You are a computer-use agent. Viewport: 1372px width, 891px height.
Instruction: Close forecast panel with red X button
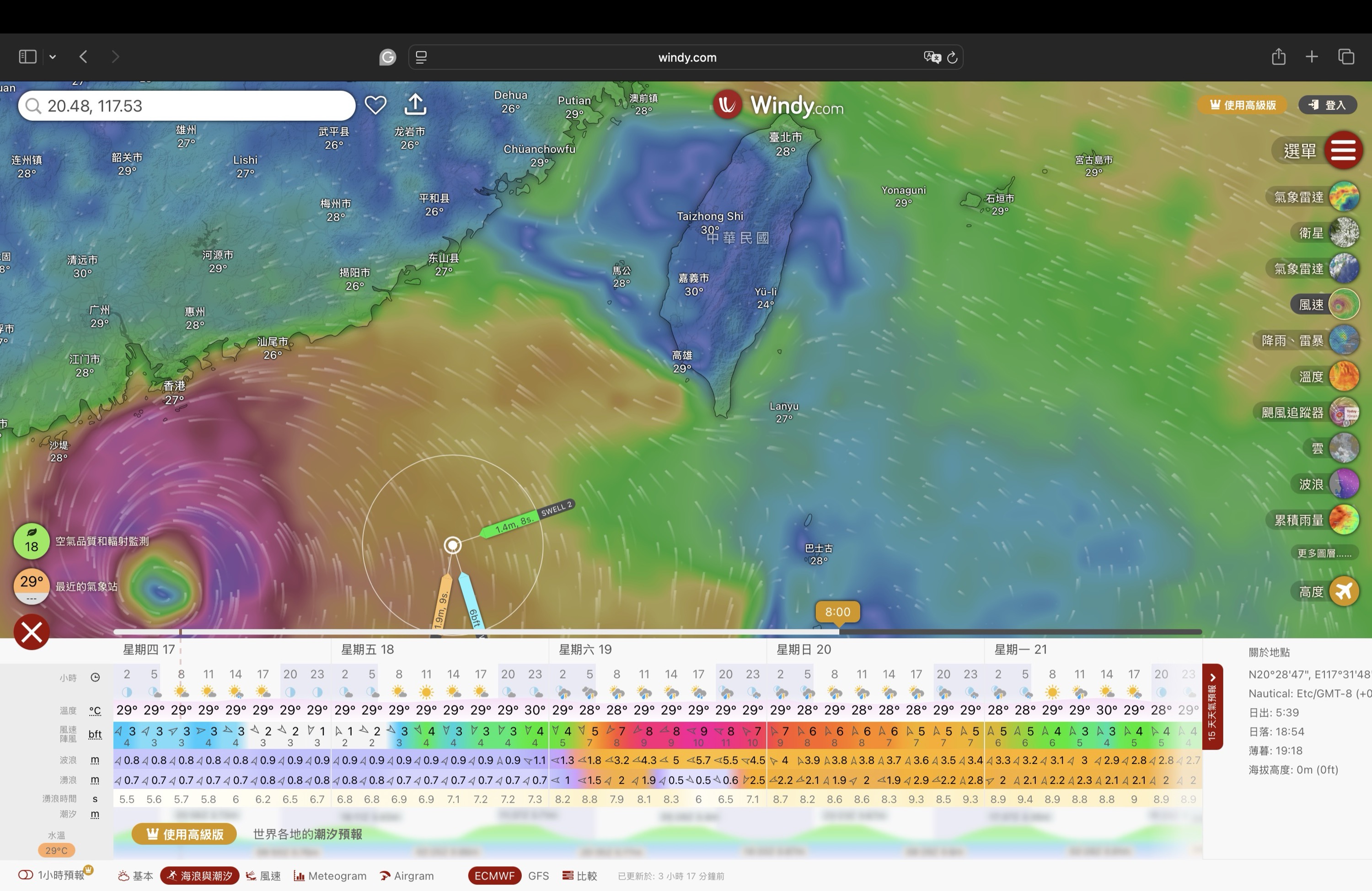[x=32, y=632]
